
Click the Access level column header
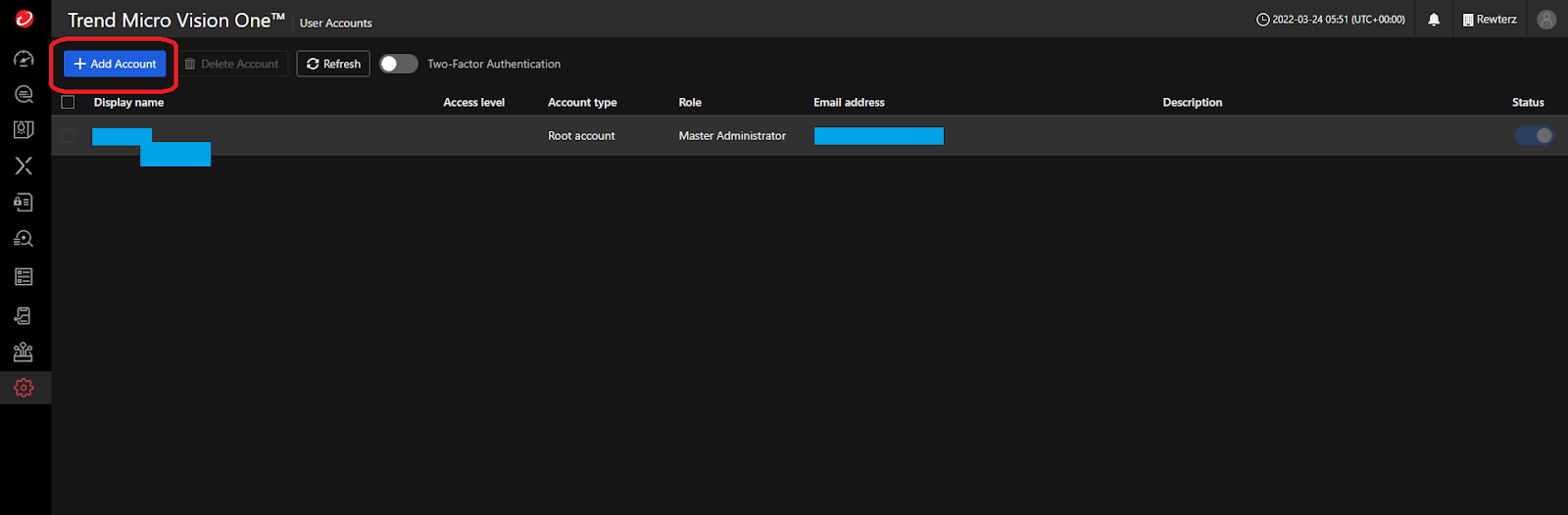473,102
